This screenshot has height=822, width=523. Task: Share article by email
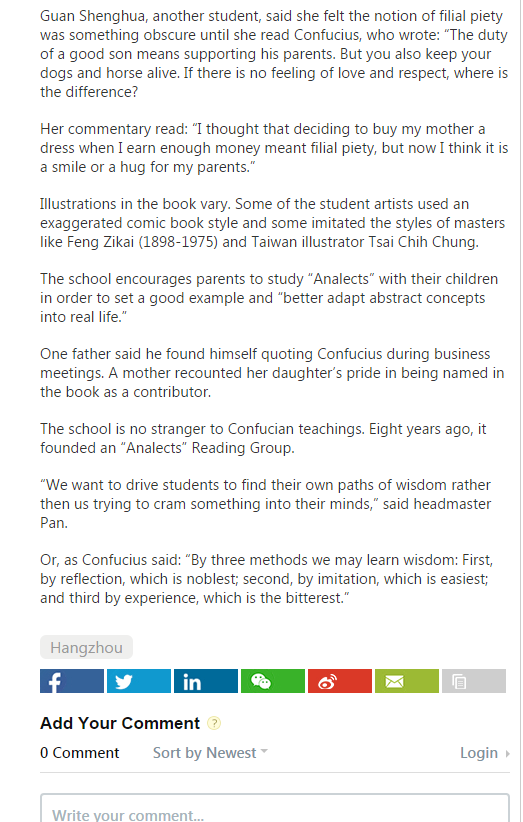(x=407, y=681)
